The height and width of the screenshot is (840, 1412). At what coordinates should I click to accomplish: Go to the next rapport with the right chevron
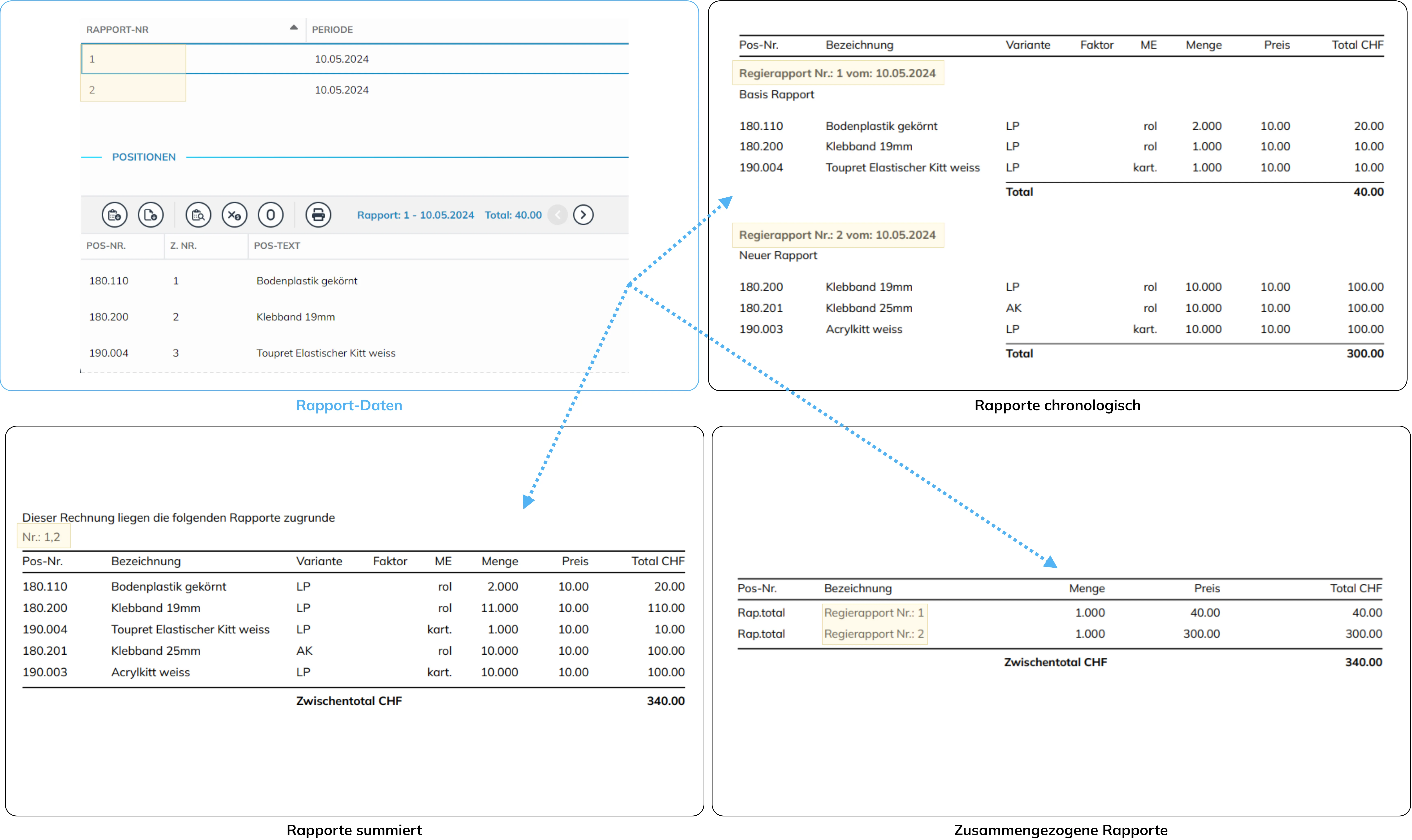(x=584, y=215)
